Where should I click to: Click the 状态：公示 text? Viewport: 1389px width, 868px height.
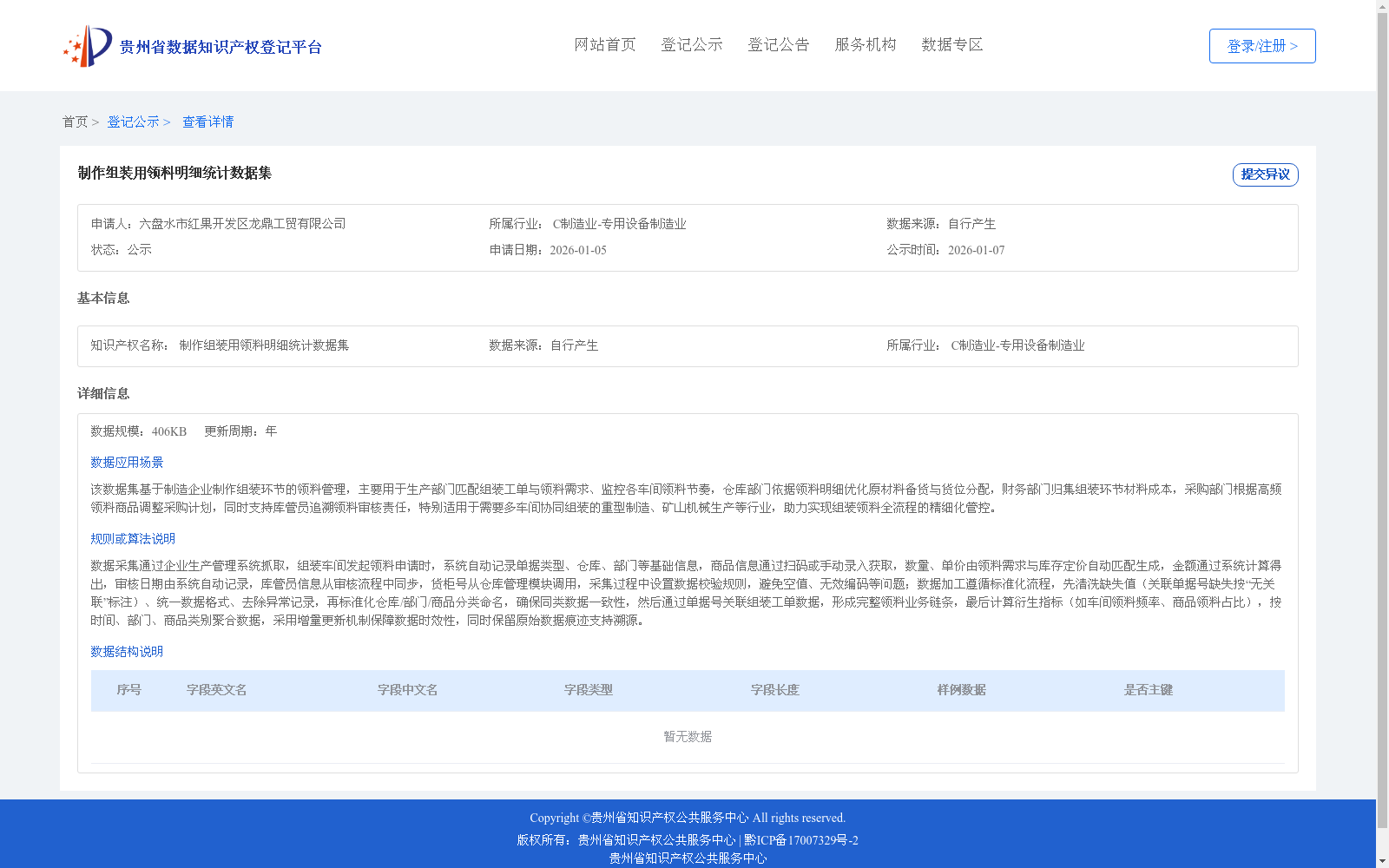point(122,250)
